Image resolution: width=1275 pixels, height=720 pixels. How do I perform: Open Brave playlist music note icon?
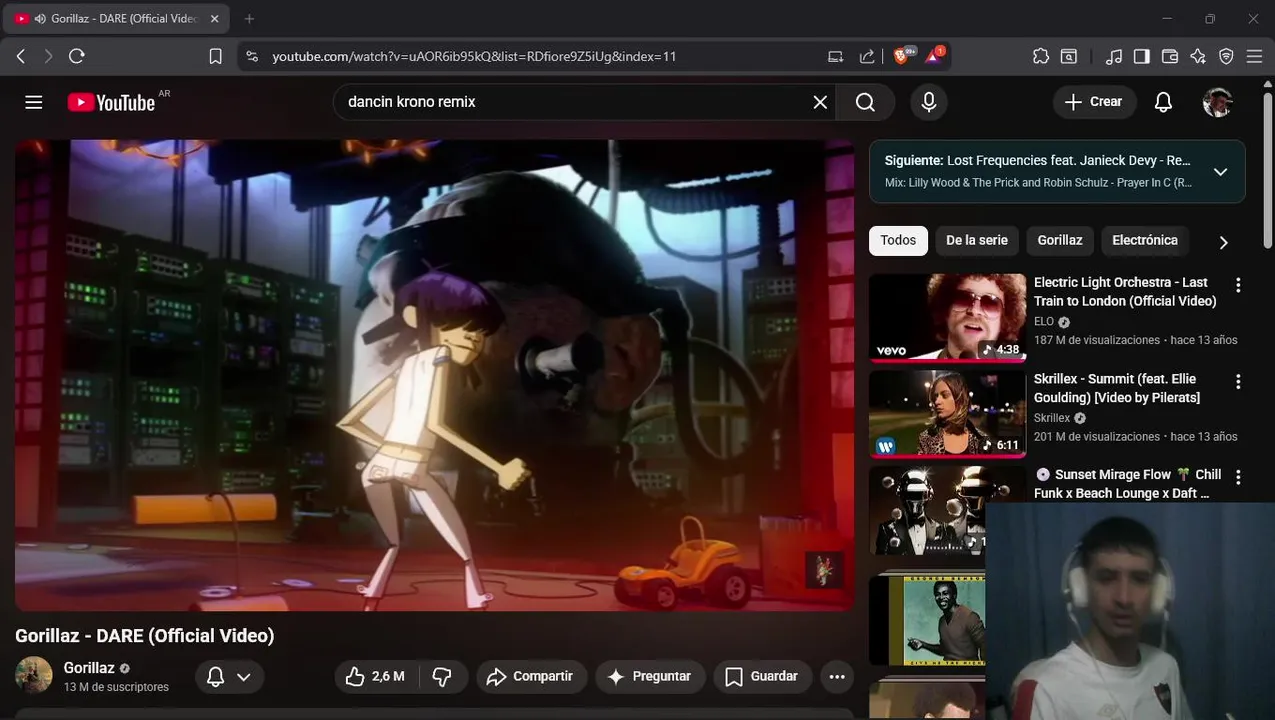coord(1114,57)
